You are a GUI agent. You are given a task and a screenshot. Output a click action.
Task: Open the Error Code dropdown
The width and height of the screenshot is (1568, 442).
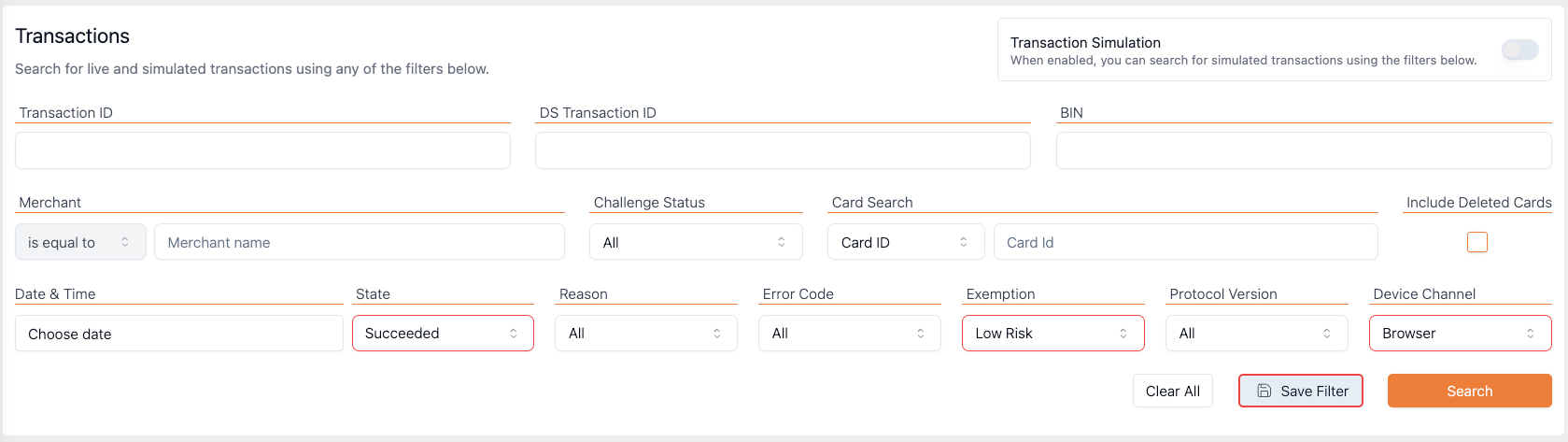(x=850, y=334)
